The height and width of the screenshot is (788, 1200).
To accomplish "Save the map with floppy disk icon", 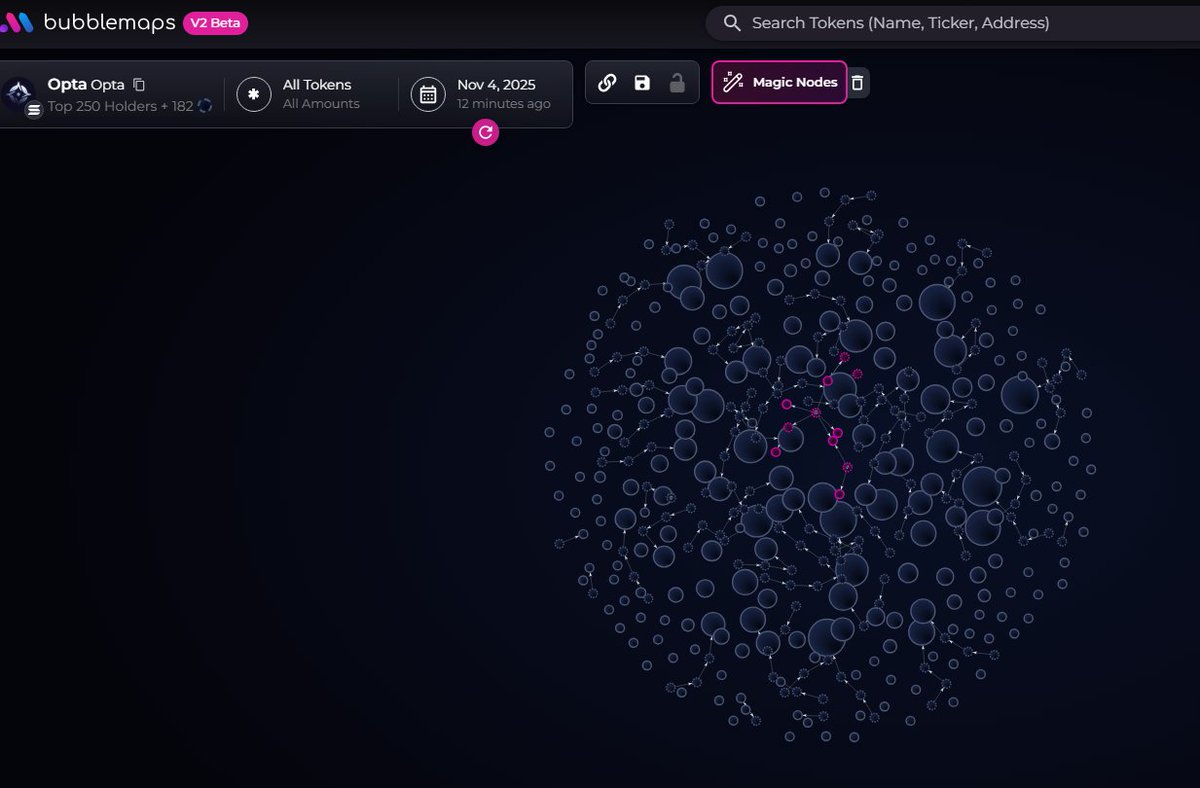I will (642, 83).
